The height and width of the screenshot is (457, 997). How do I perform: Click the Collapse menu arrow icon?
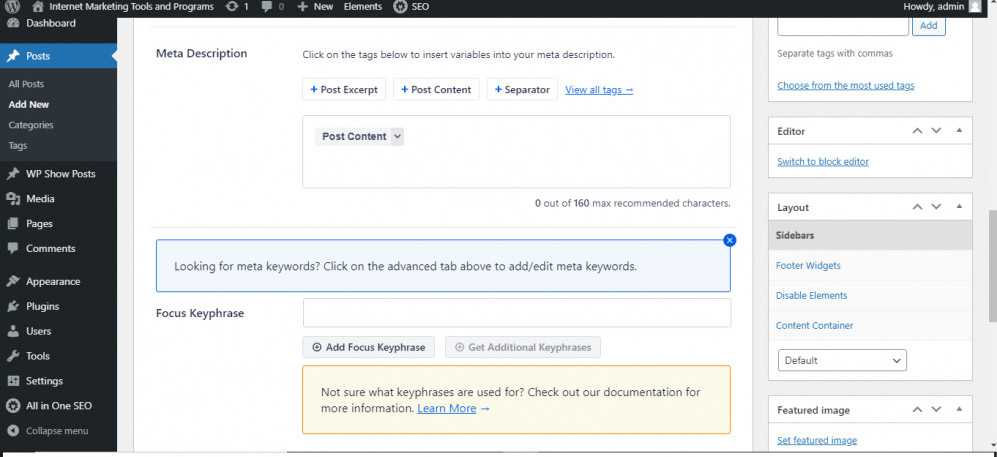click(13, 431)
